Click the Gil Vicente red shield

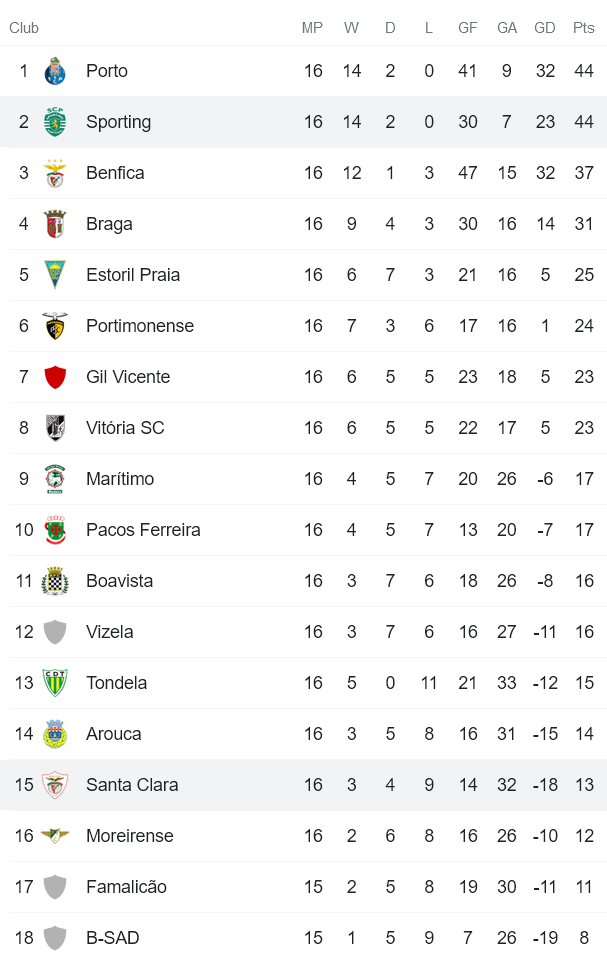click(55, 377)
